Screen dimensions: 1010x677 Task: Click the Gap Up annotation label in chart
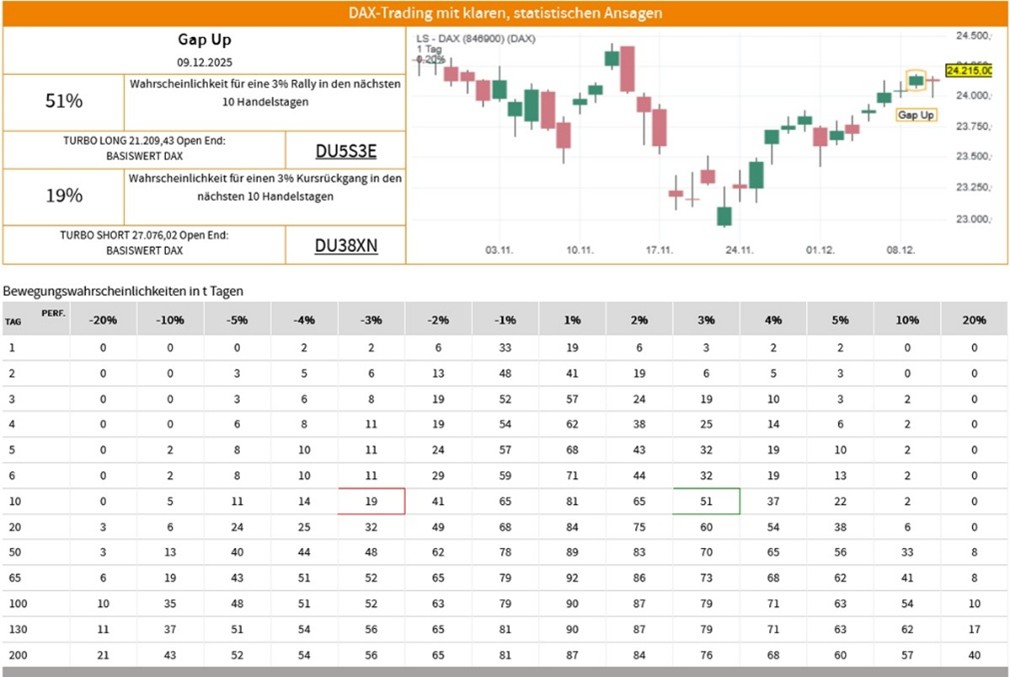point(916,115)
